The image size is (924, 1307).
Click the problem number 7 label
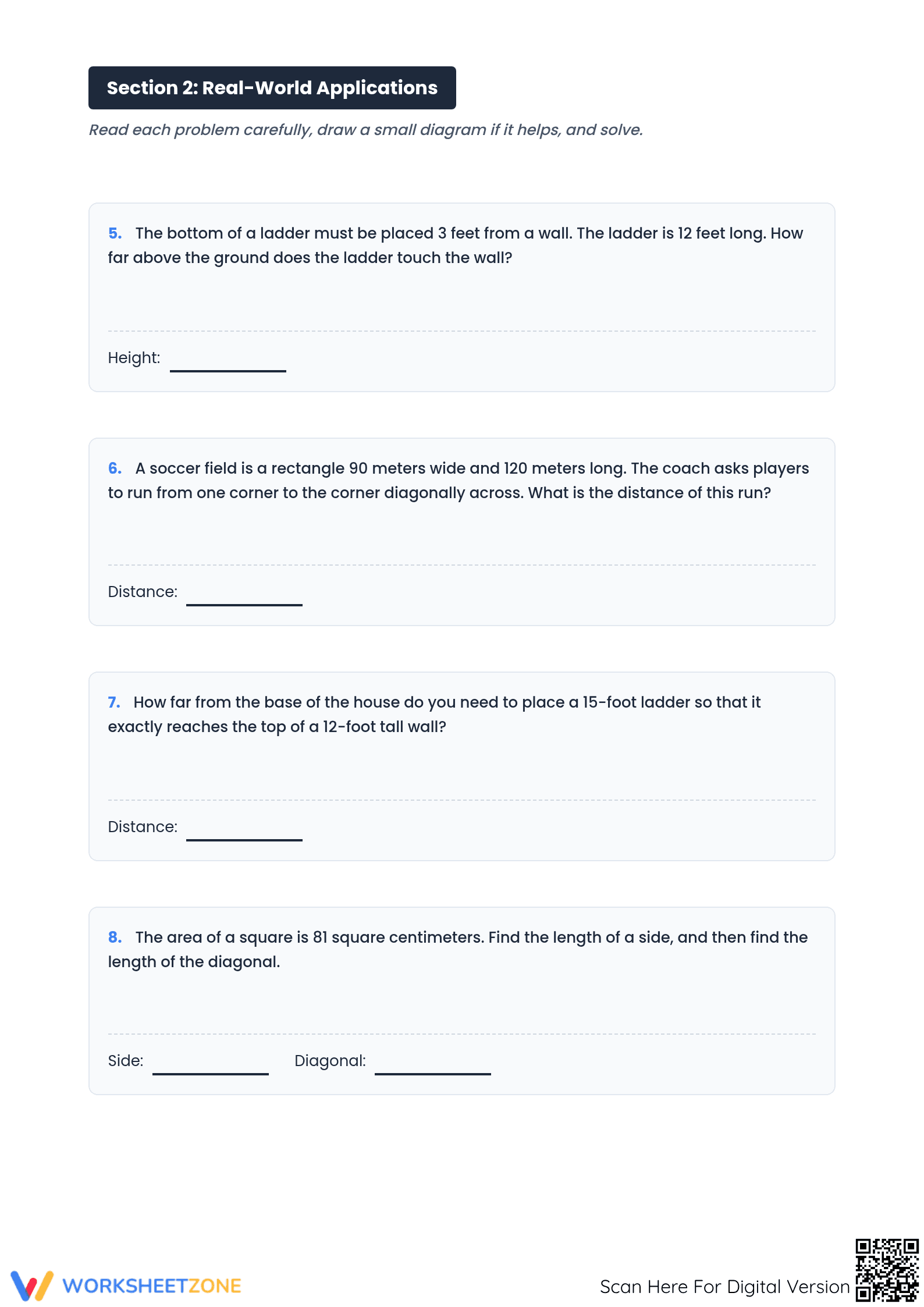coord(114,702)
